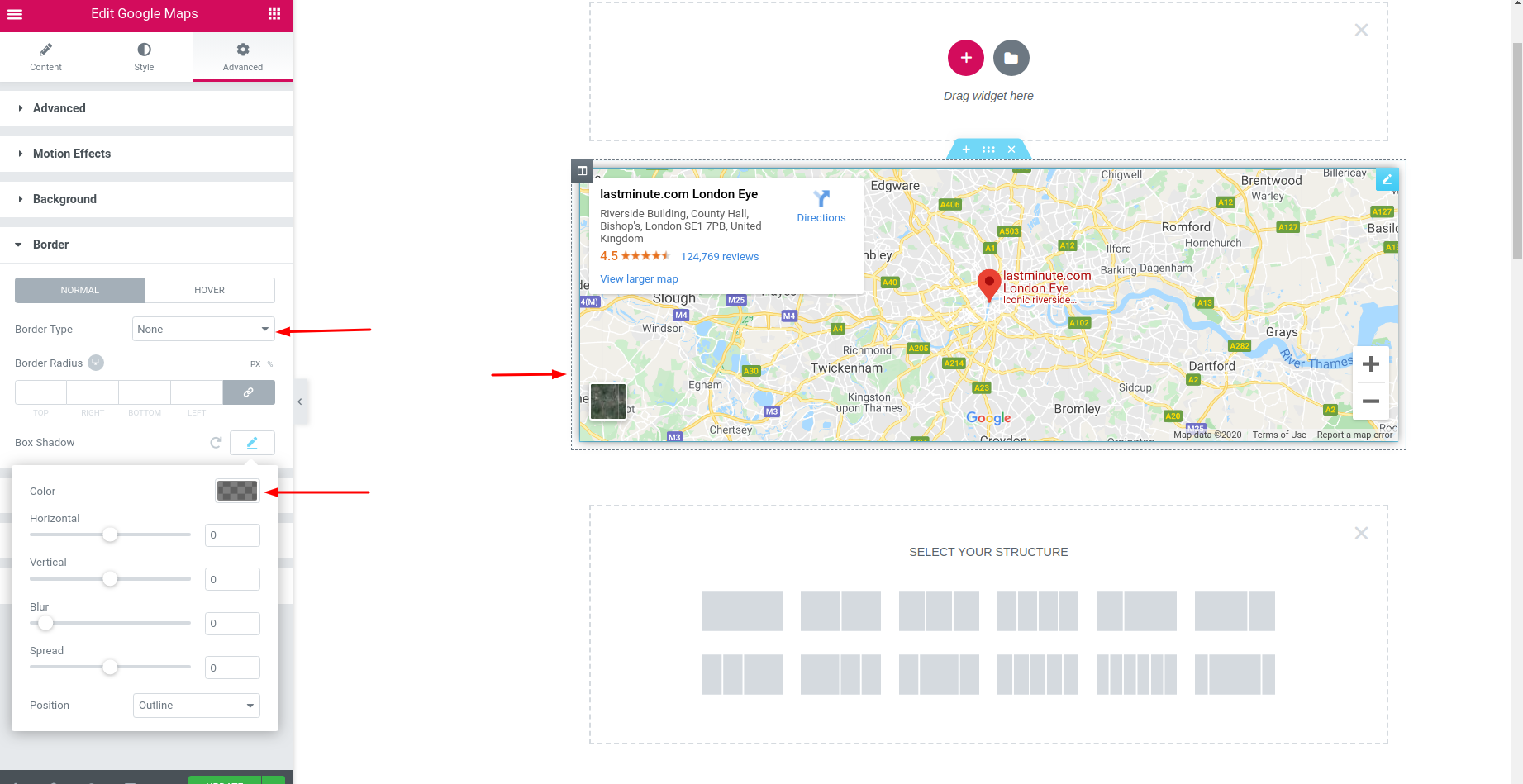
Task: Open Directions on the map card
Action: 821,207
